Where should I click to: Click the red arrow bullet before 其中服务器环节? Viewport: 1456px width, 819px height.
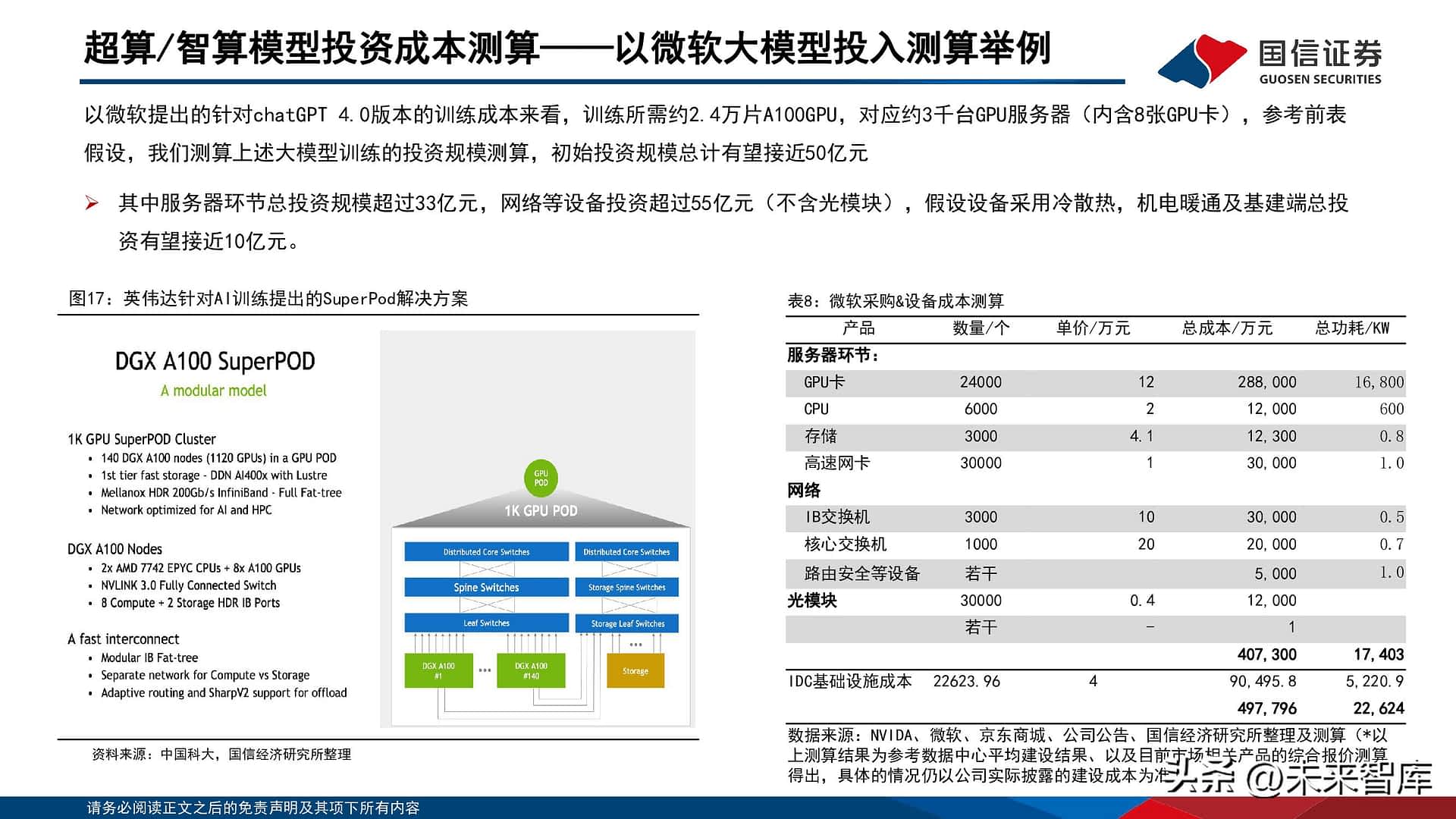[x=92, y=203]
